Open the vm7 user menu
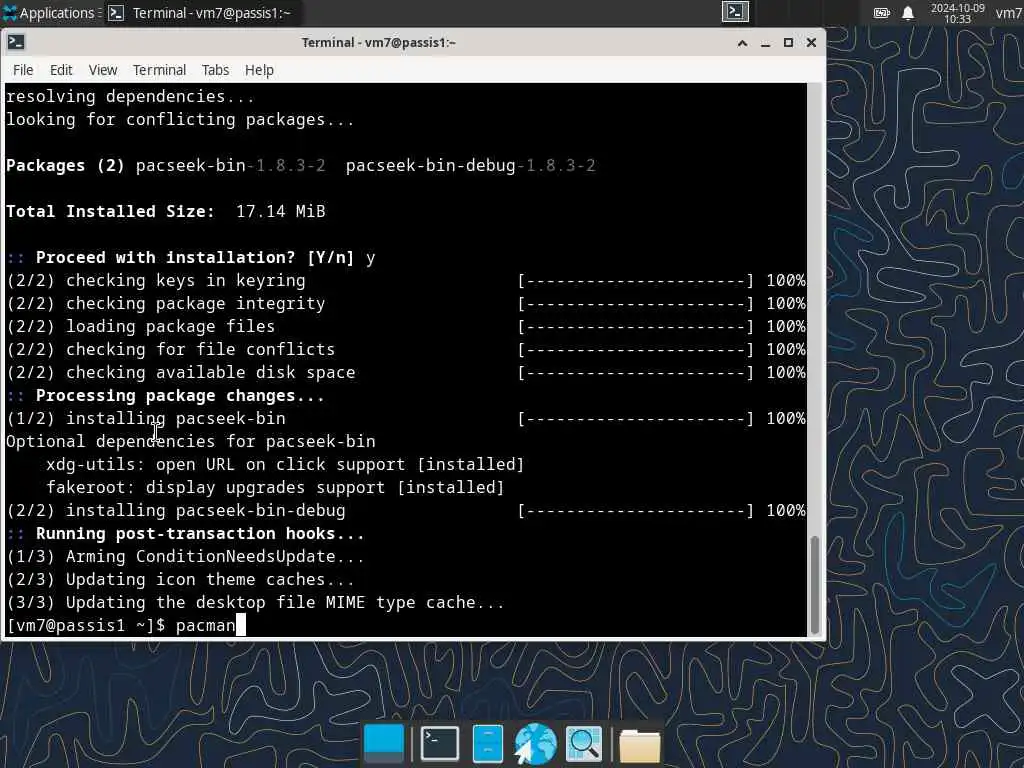This screenshot has width=1024, height=768. [1009, 12]
